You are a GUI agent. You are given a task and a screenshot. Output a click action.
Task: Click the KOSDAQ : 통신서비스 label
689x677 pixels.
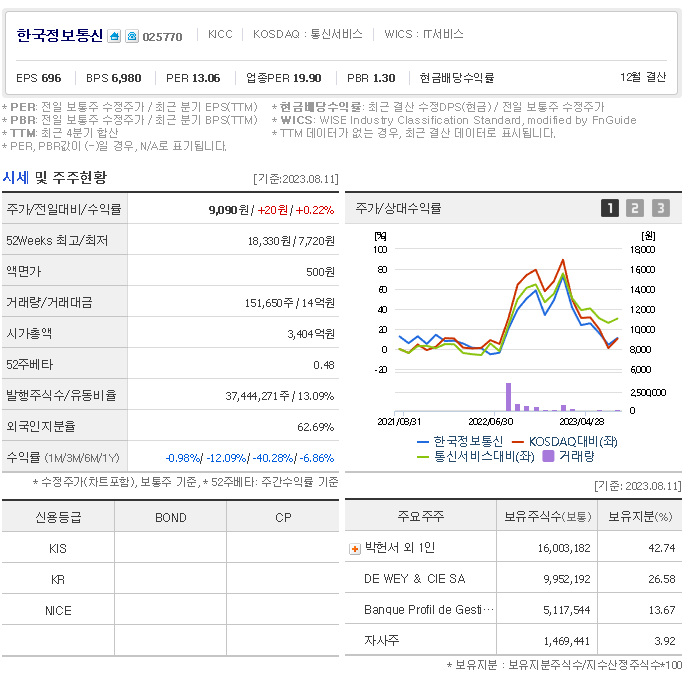308,34
